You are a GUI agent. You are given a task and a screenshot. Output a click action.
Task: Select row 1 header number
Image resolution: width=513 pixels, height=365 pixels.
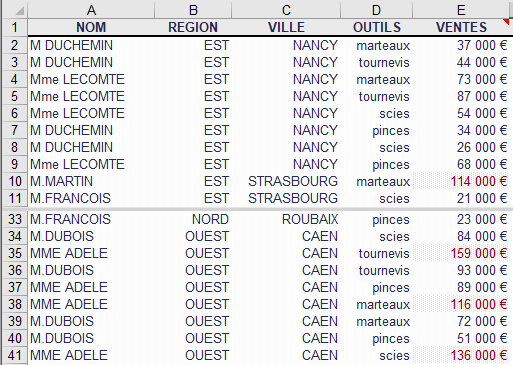pos(15,27)
